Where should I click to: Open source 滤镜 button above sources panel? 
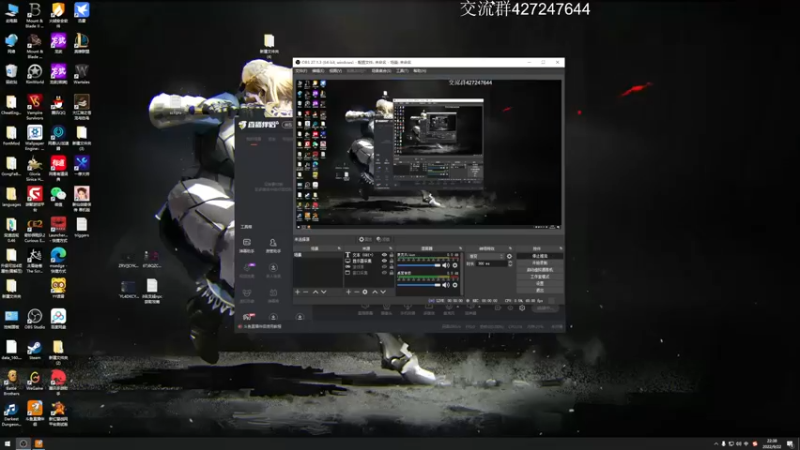coord(383,239)
